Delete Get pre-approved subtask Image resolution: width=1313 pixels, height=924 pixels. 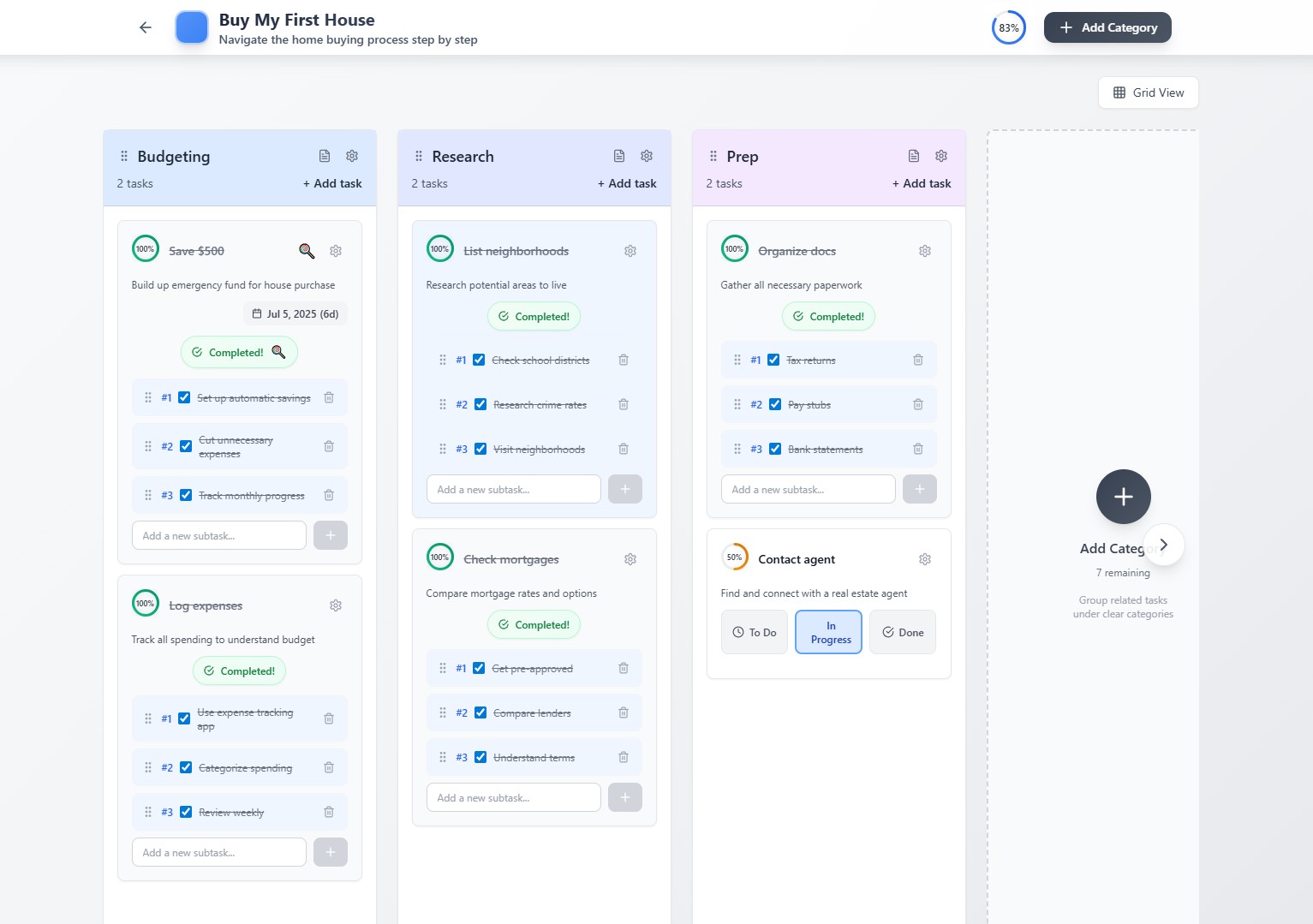pyautogui.click(x=624, y=668)
